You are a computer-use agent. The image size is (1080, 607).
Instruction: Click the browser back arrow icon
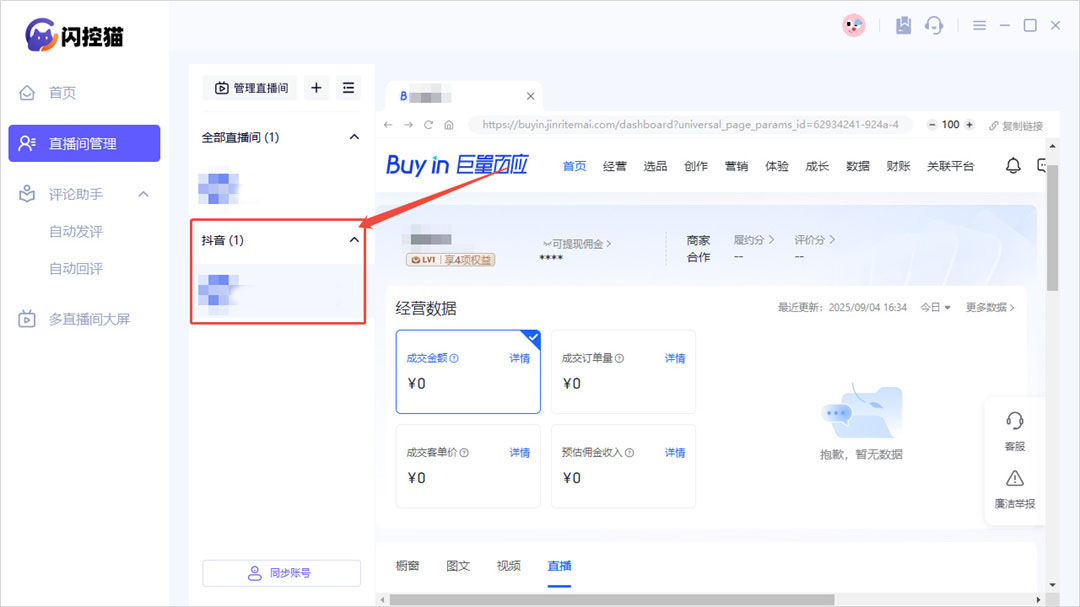pos(387,124)
